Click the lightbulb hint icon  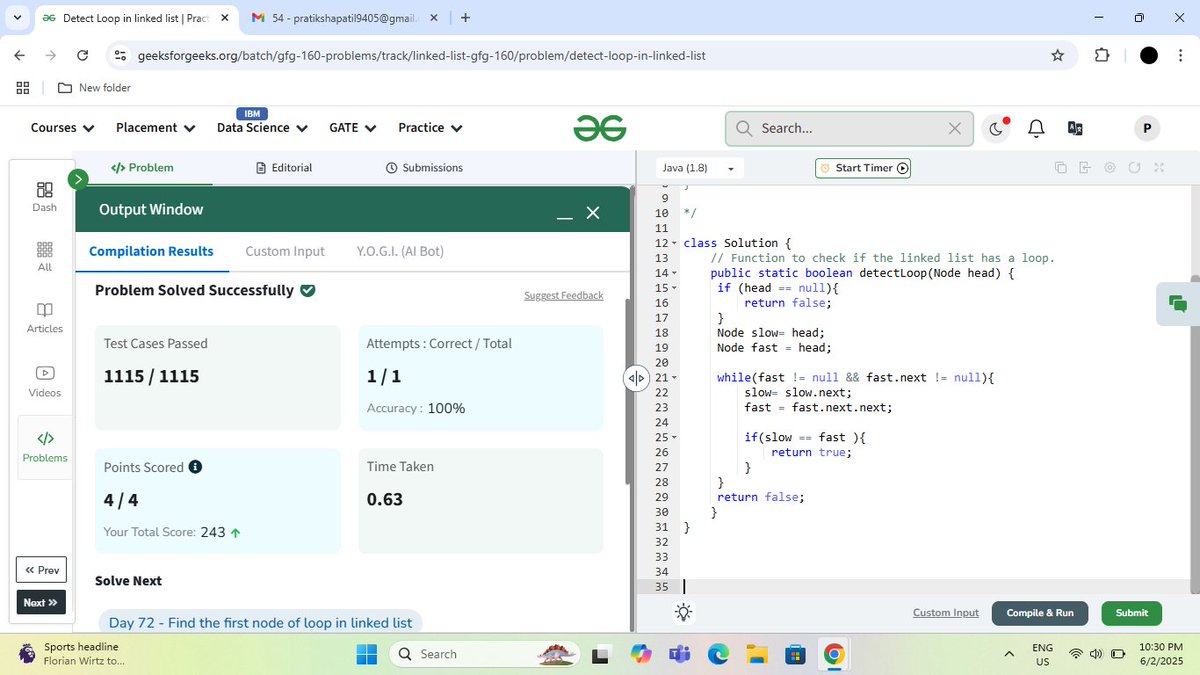click(684, 612)
